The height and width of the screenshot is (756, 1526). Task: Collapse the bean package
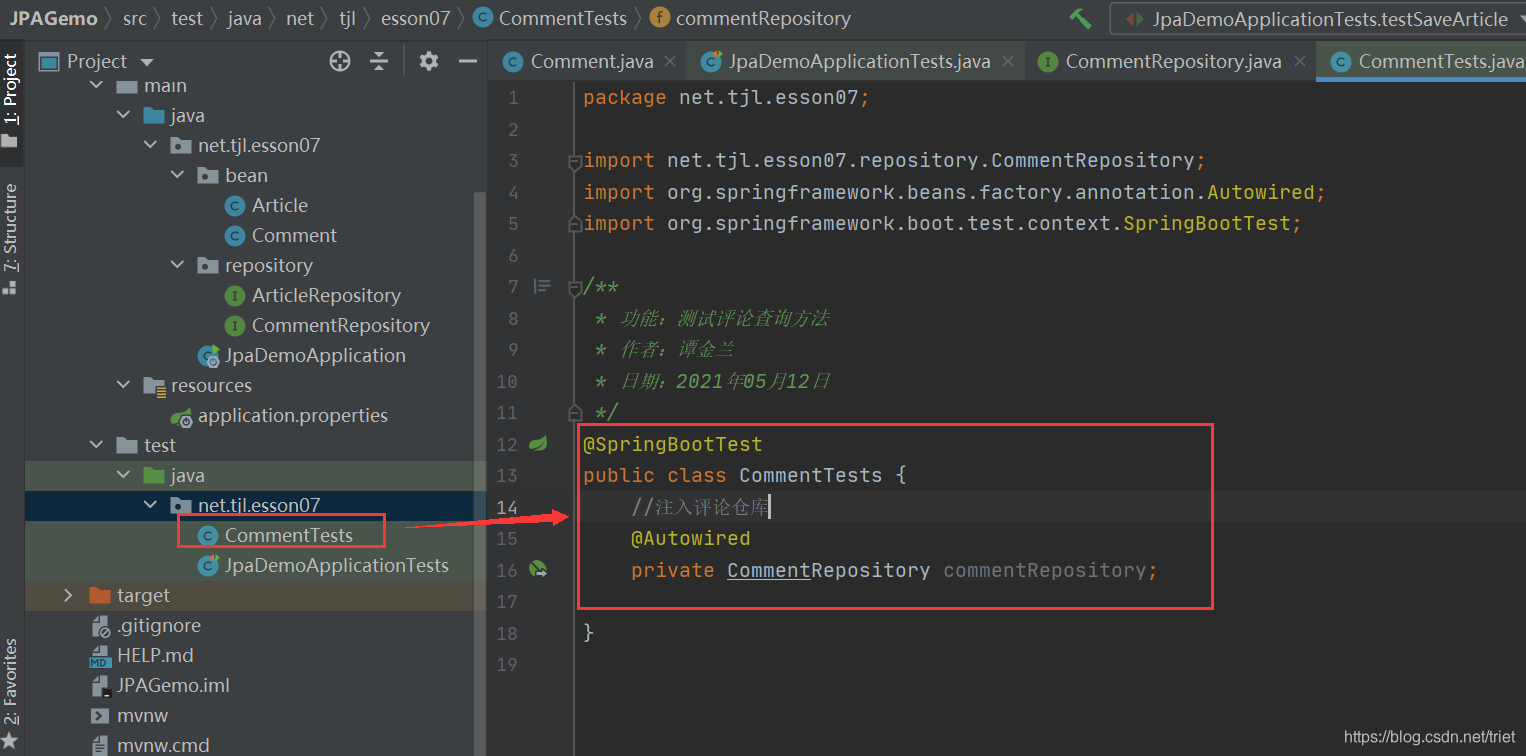click(x=177, y=176)
